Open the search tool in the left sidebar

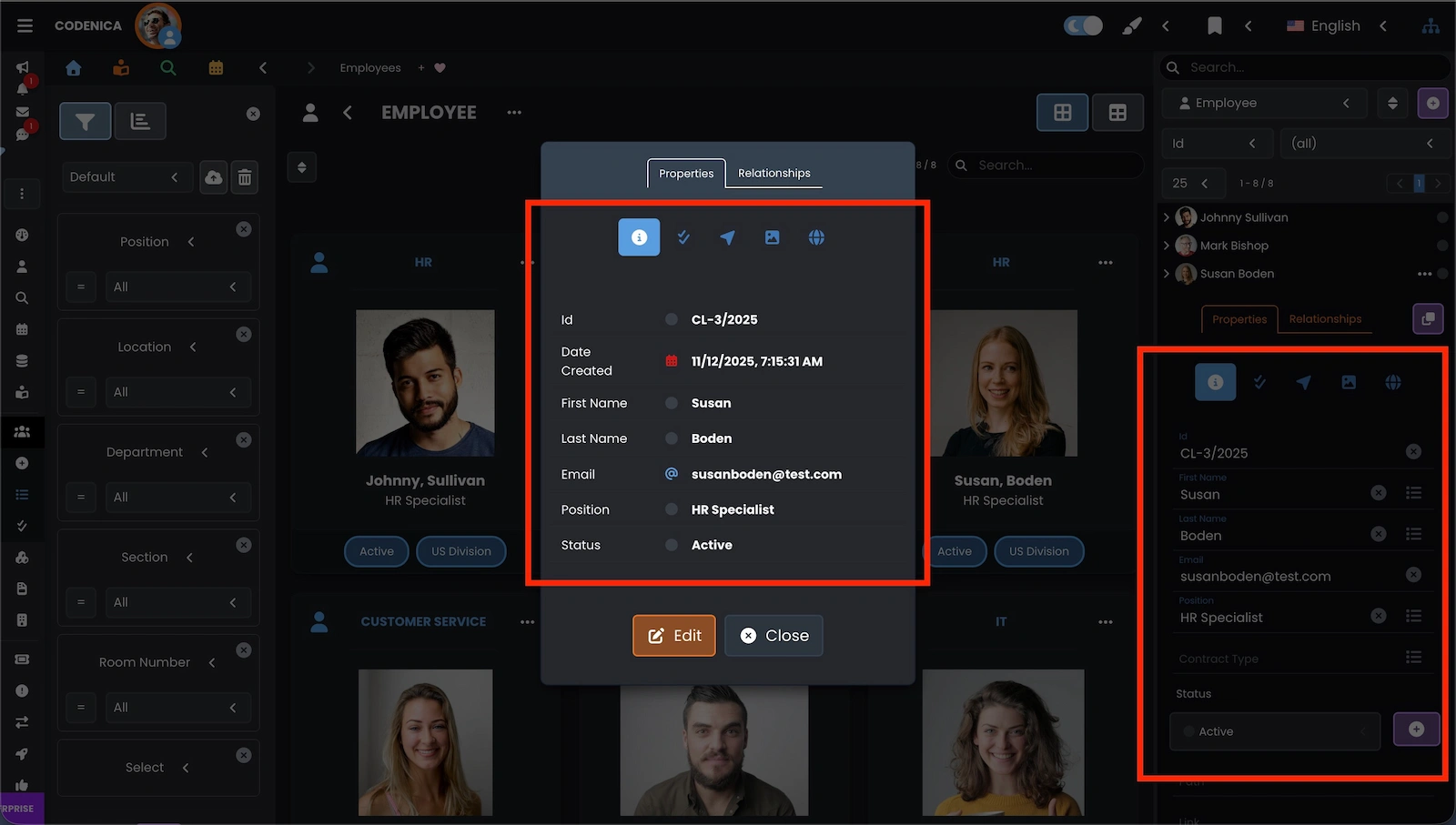click(x=22, y=297)
